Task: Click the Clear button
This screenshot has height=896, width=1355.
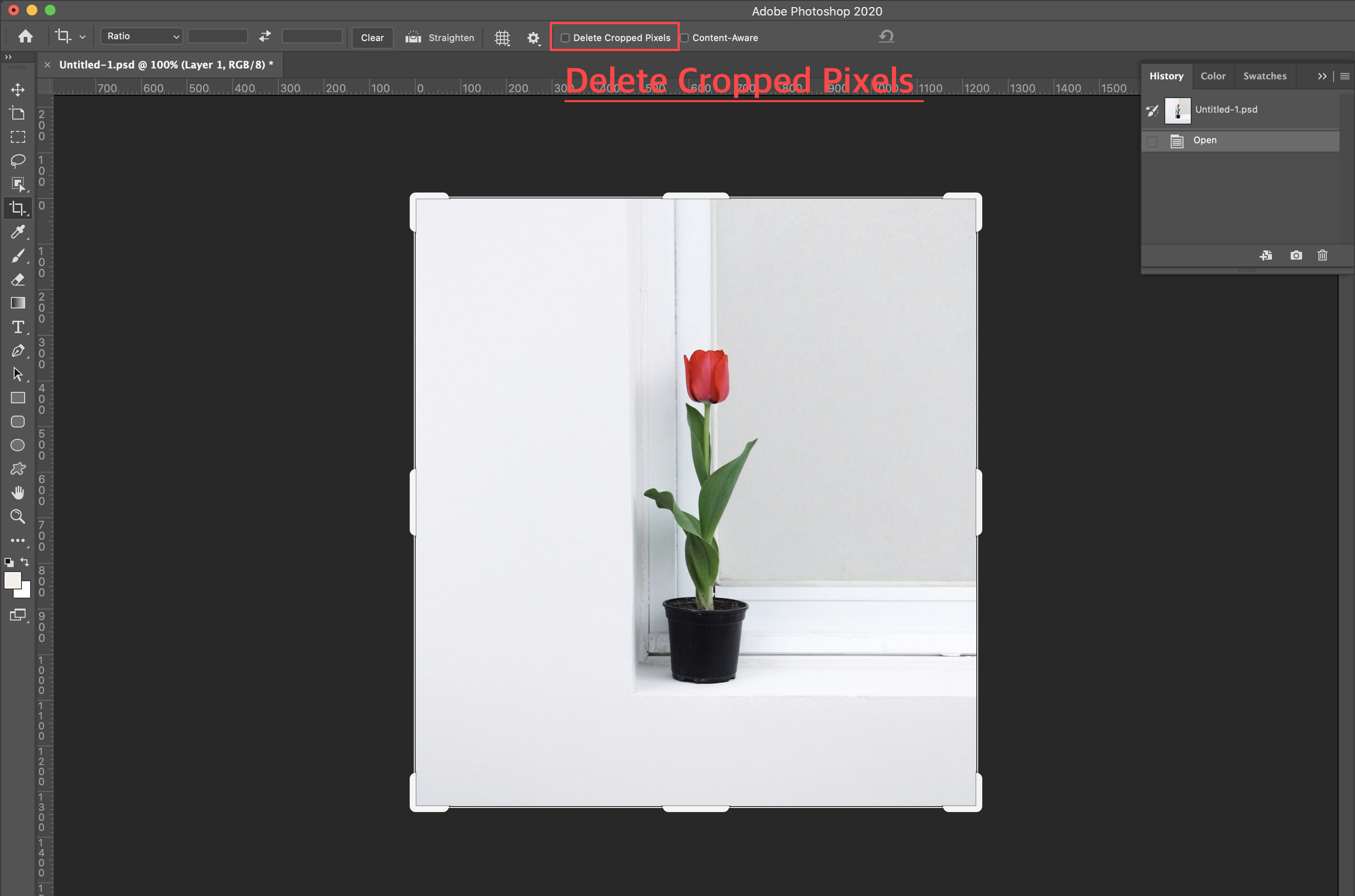Action: pyautogui.click(x=372, y=38)
